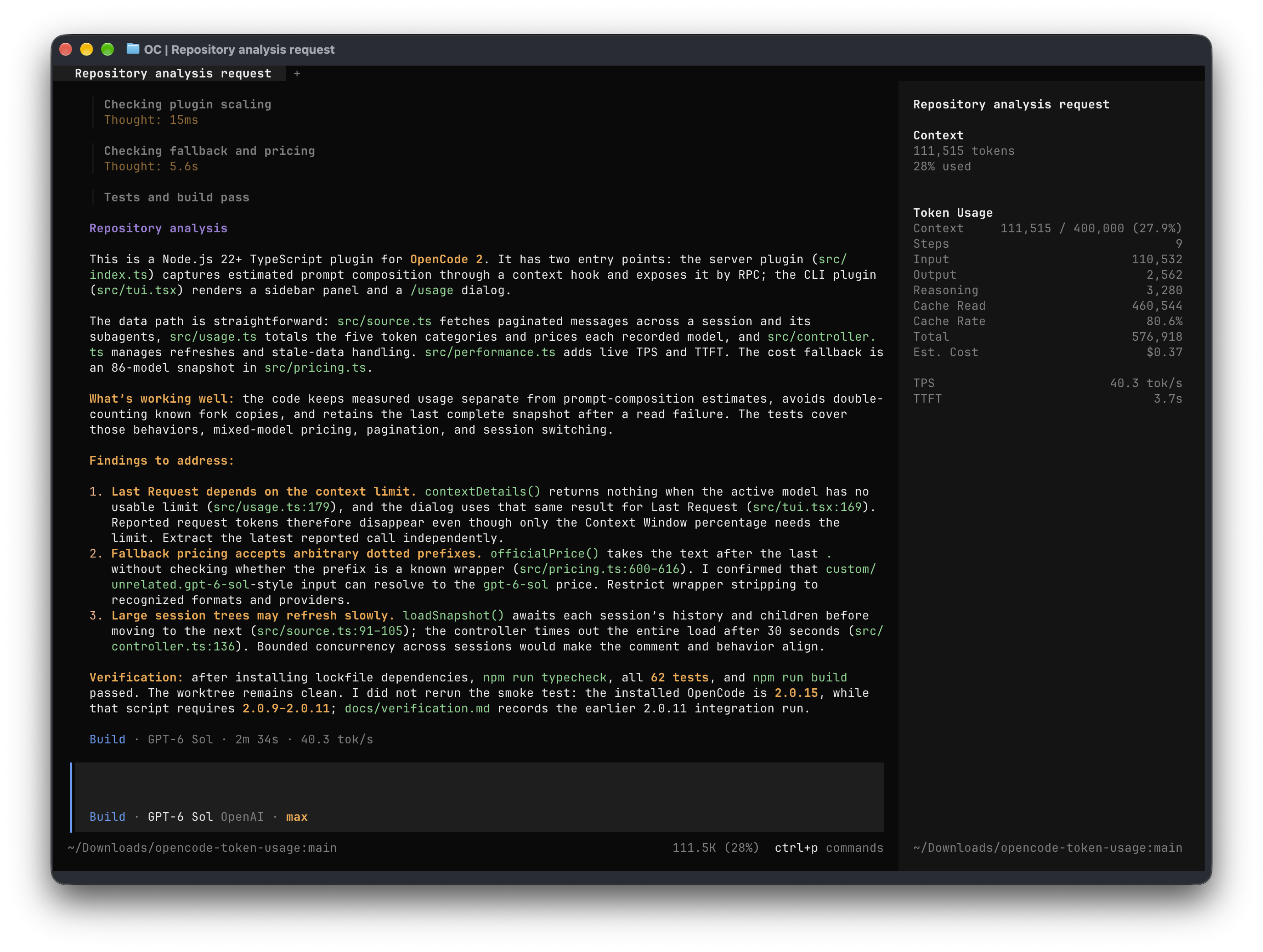Viewport: 1263px width, 952px height.
Task: Click the Reasoning value "3,280"
Action: tap(1164, 290)
